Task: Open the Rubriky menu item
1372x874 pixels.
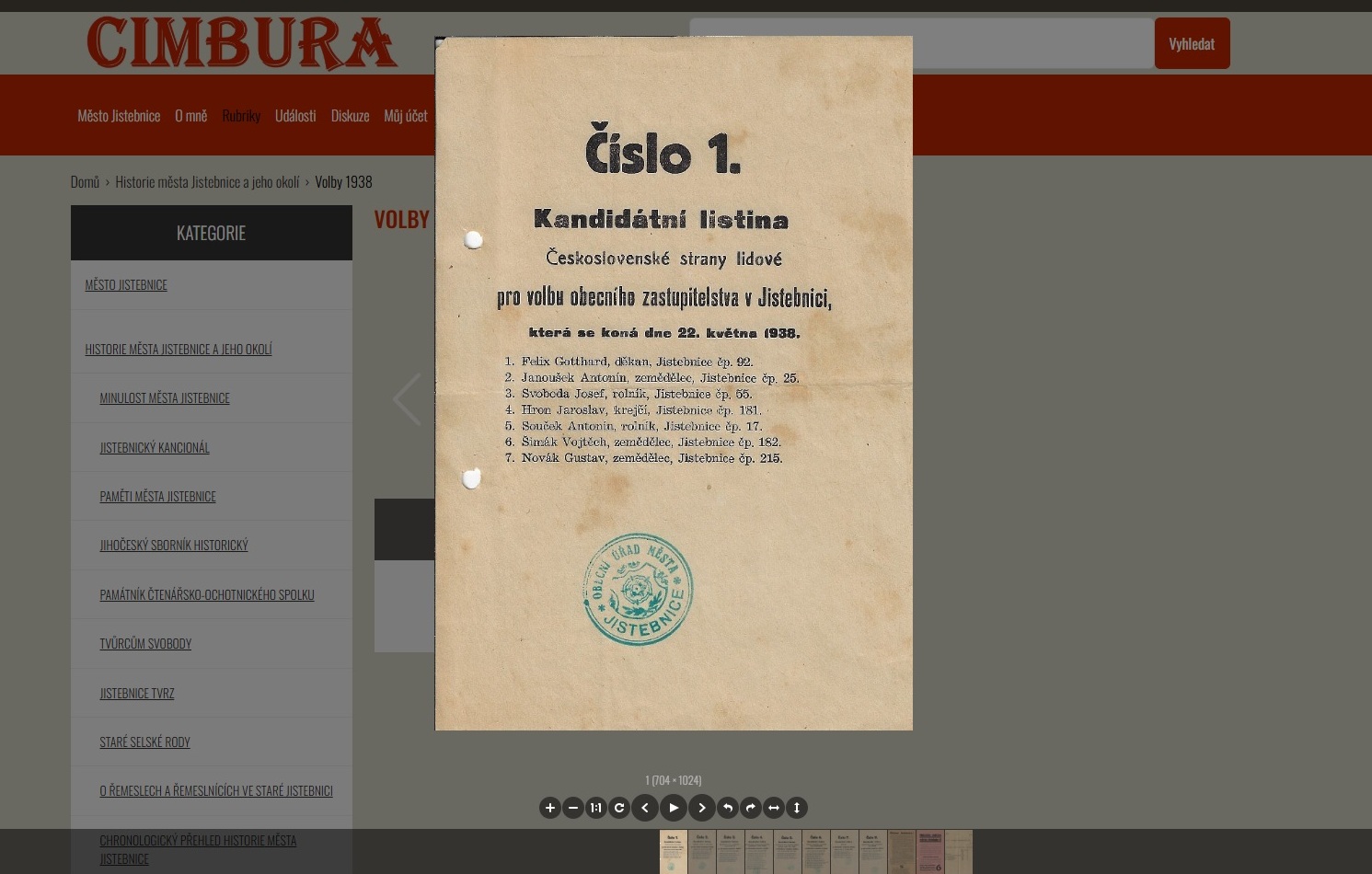Action: [241, 116]
